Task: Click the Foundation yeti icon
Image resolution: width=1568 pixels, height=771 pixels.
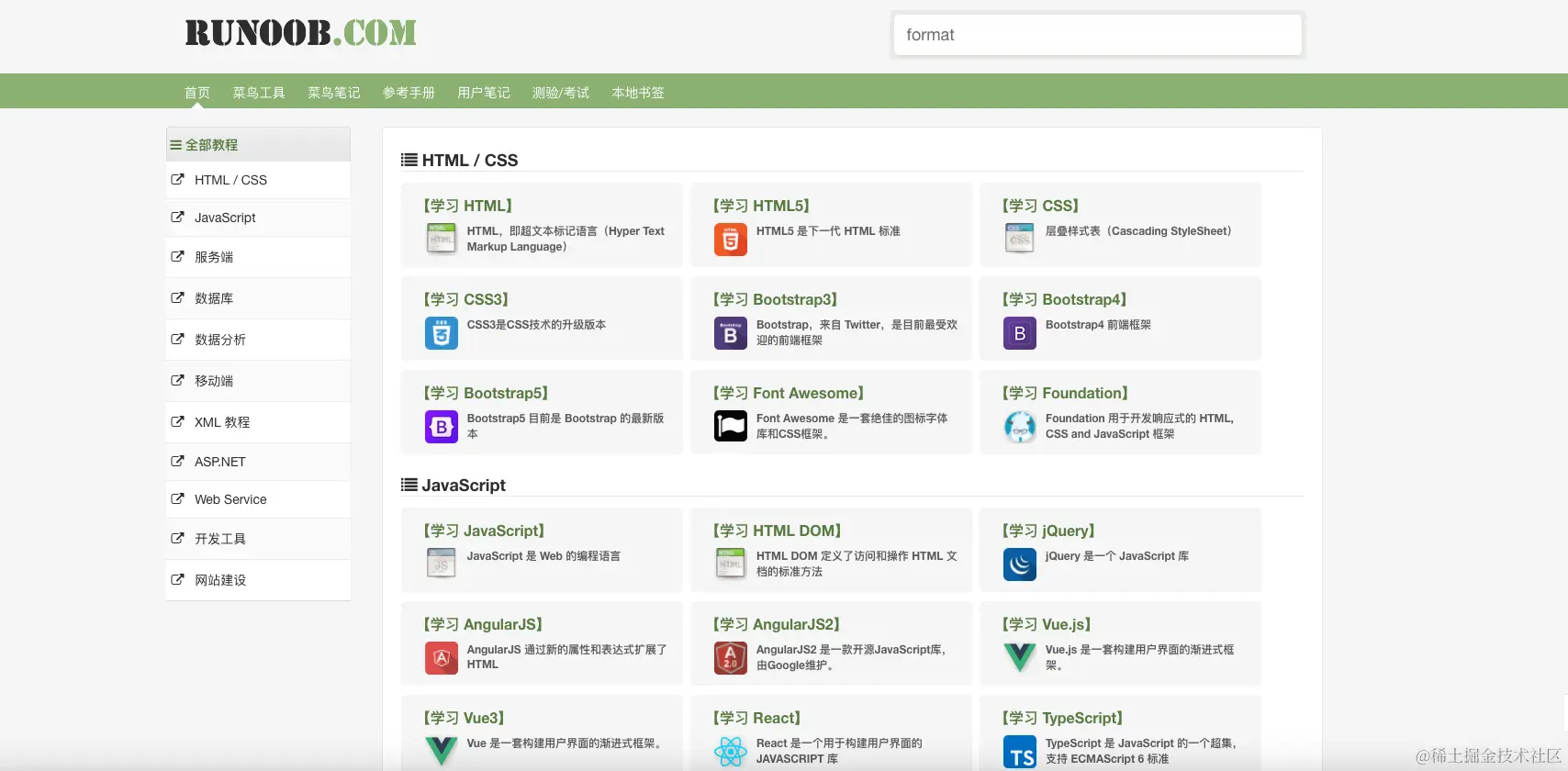Action: tap(1020, 427)
